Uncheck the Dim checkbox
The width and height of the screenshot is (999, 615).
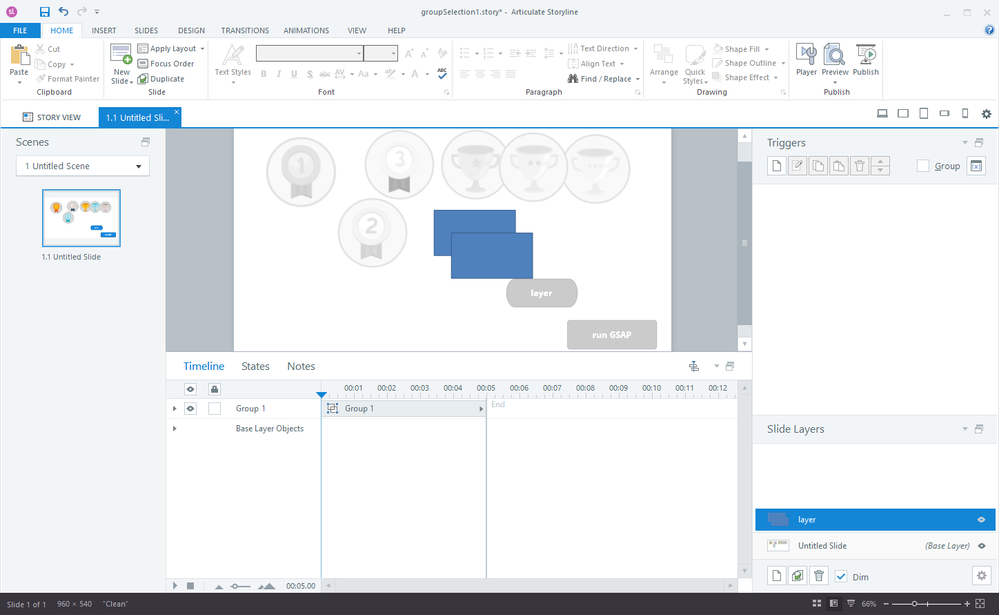tap(841, 576)
